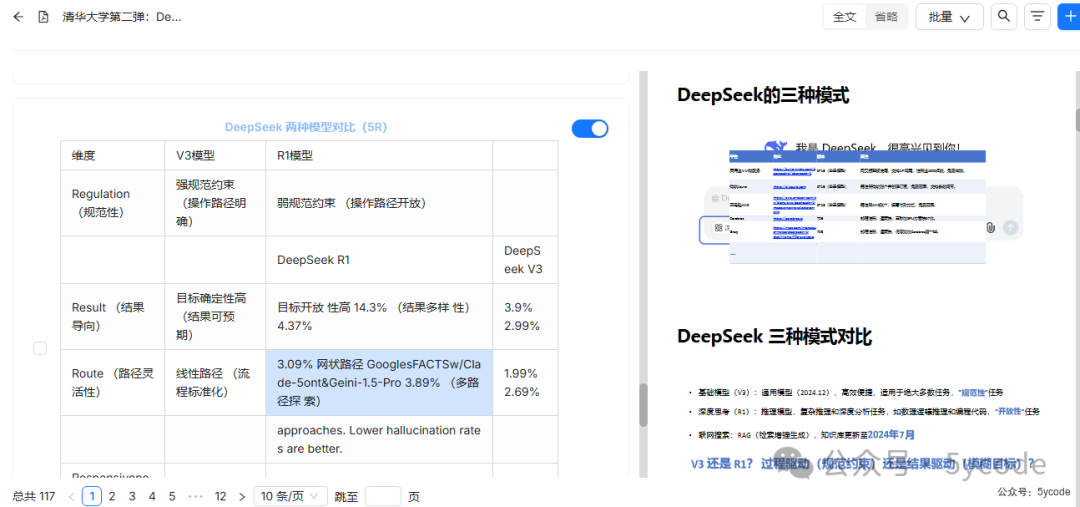Click the 2024年7月 highlighted text
This screenshot has width=1080, height=507.
pyautogui.click(x=891, y=435)
